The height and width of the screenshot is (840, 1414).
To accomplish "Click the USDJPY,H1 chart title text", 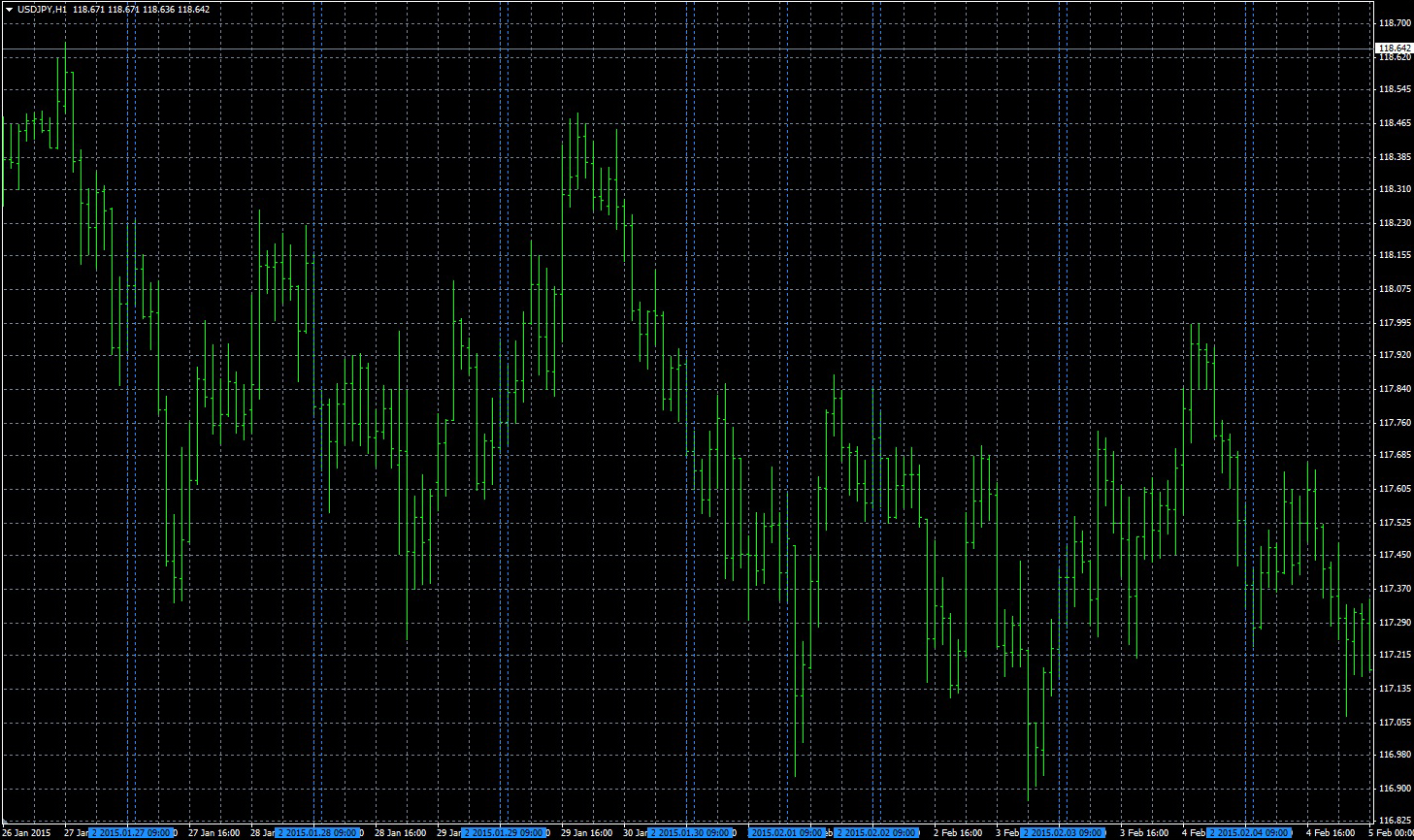I will (x=43, y=10).
